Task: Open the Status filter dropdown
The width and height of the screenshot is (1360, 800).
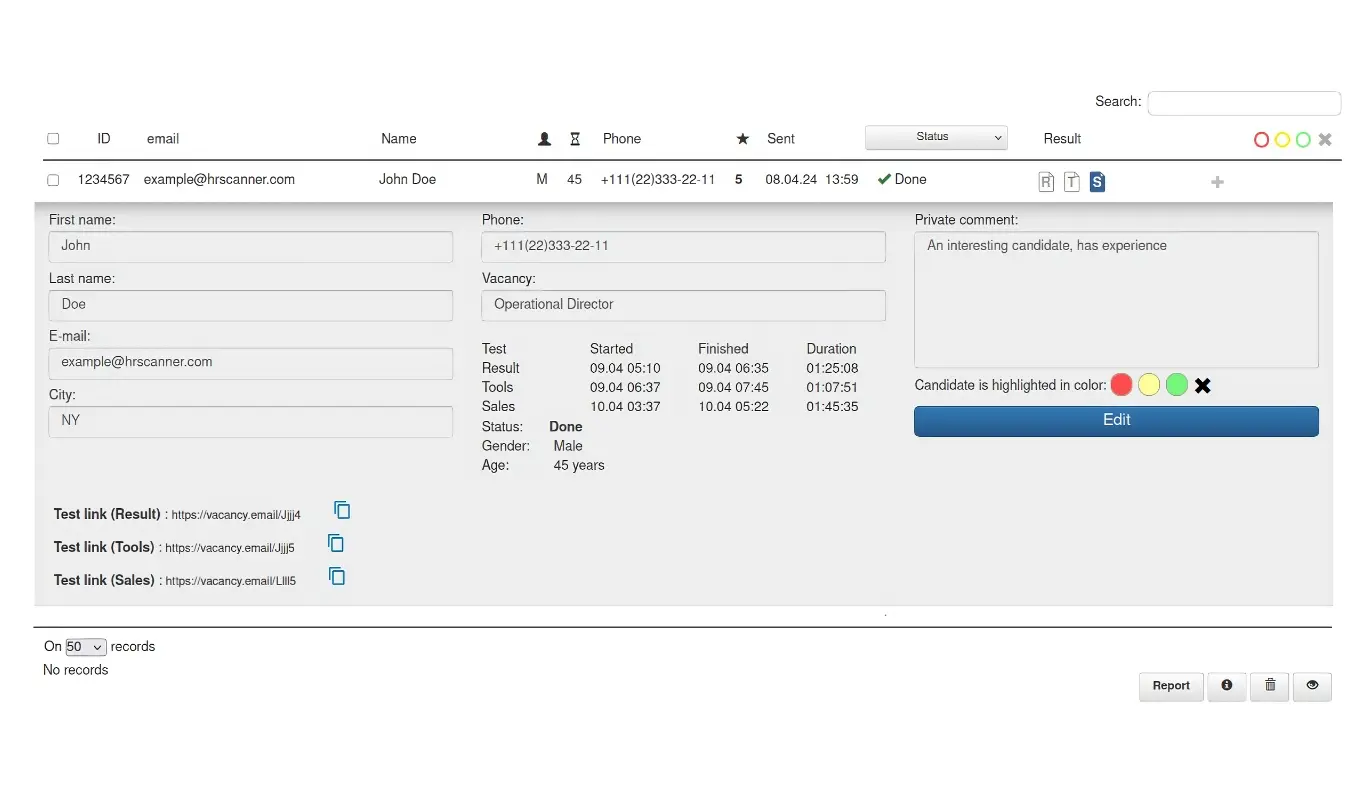Action: pos(936,138)
